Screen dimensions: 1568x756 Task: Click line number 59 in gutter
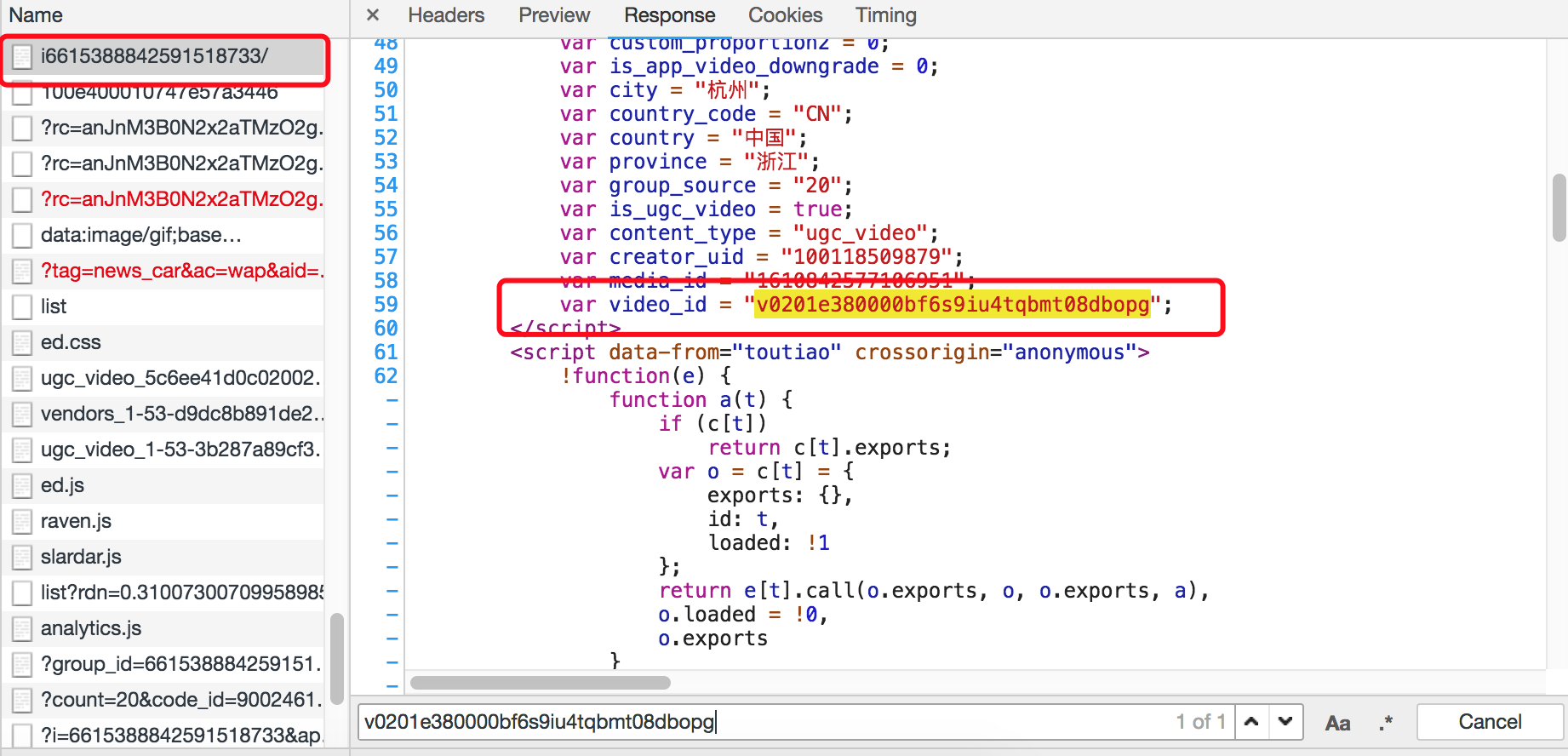386,305
